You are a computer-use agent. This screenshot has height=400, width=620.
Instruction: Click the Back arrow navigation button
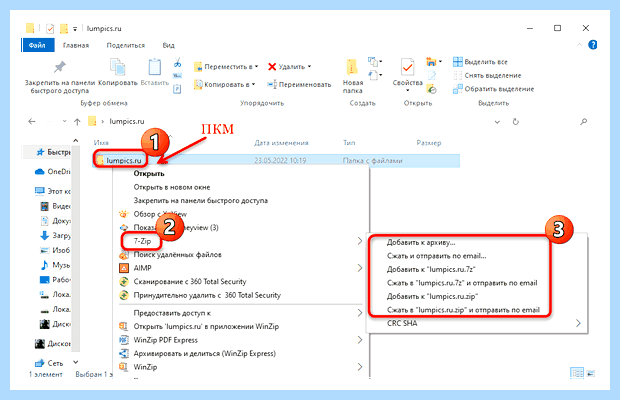click(32, 122)
